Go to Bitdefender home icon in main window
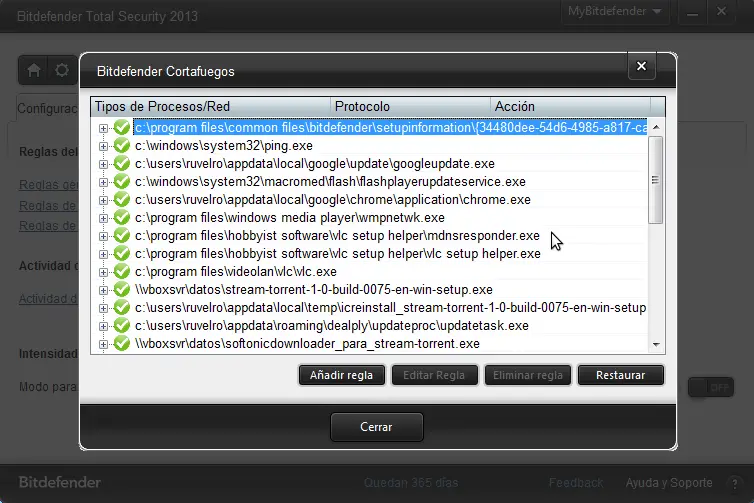This screenshot has height=503, width=754. pyautogui.click(x=34, y=70)
